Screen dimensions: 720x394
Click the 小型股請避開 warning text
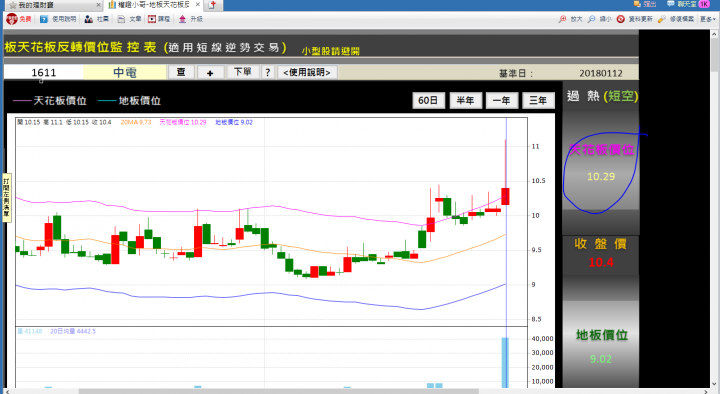(x=331, y=51)
